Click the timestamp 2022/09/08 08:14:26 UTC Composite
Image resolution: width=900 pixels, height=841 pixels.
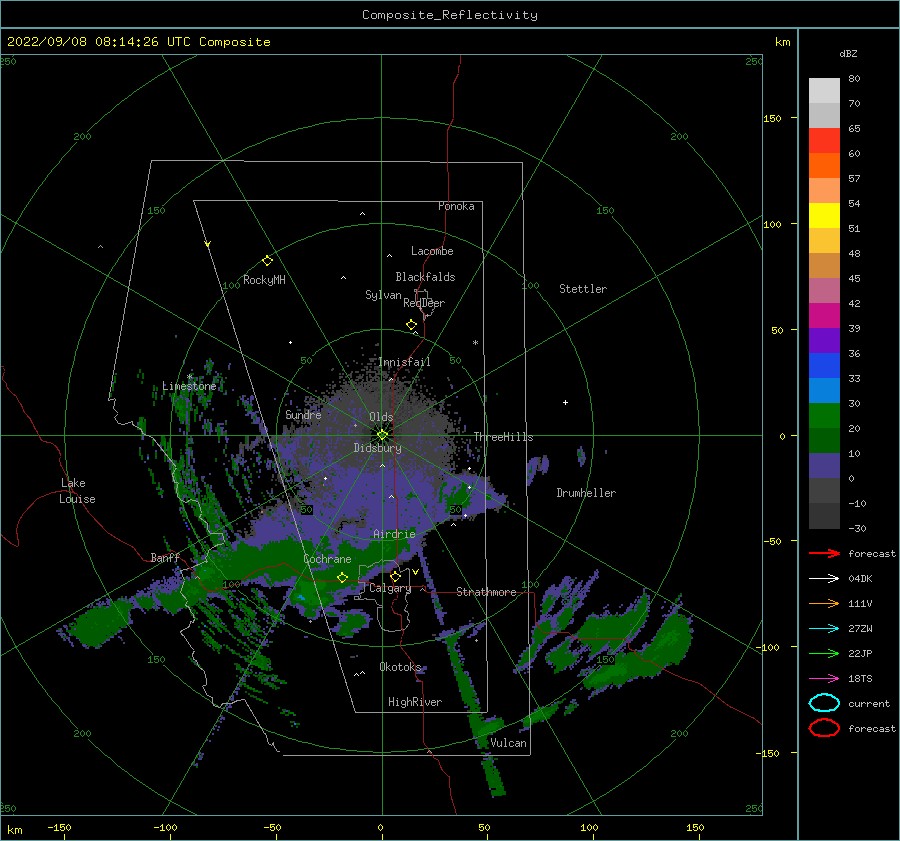(138, 42)
